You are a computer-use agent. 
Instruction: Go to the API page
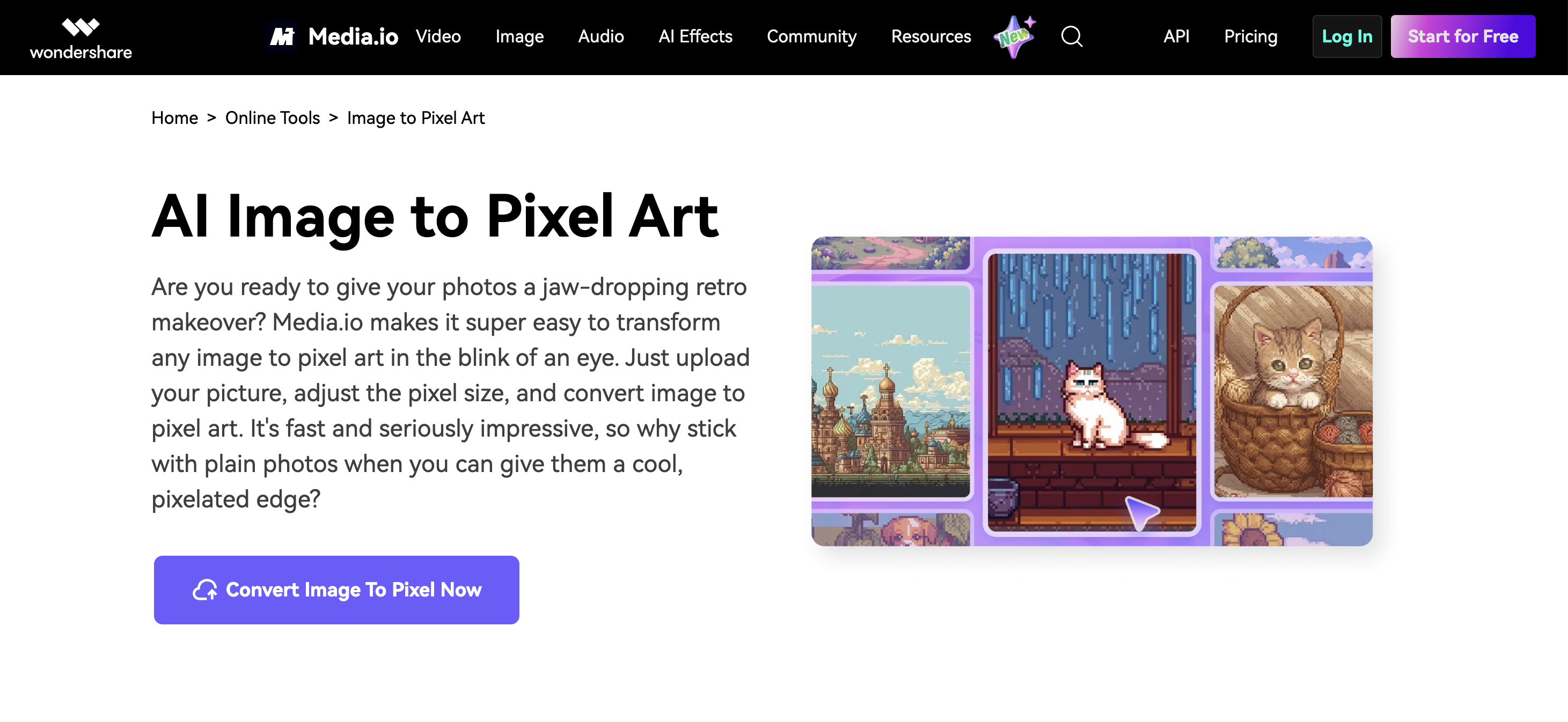1176,36
